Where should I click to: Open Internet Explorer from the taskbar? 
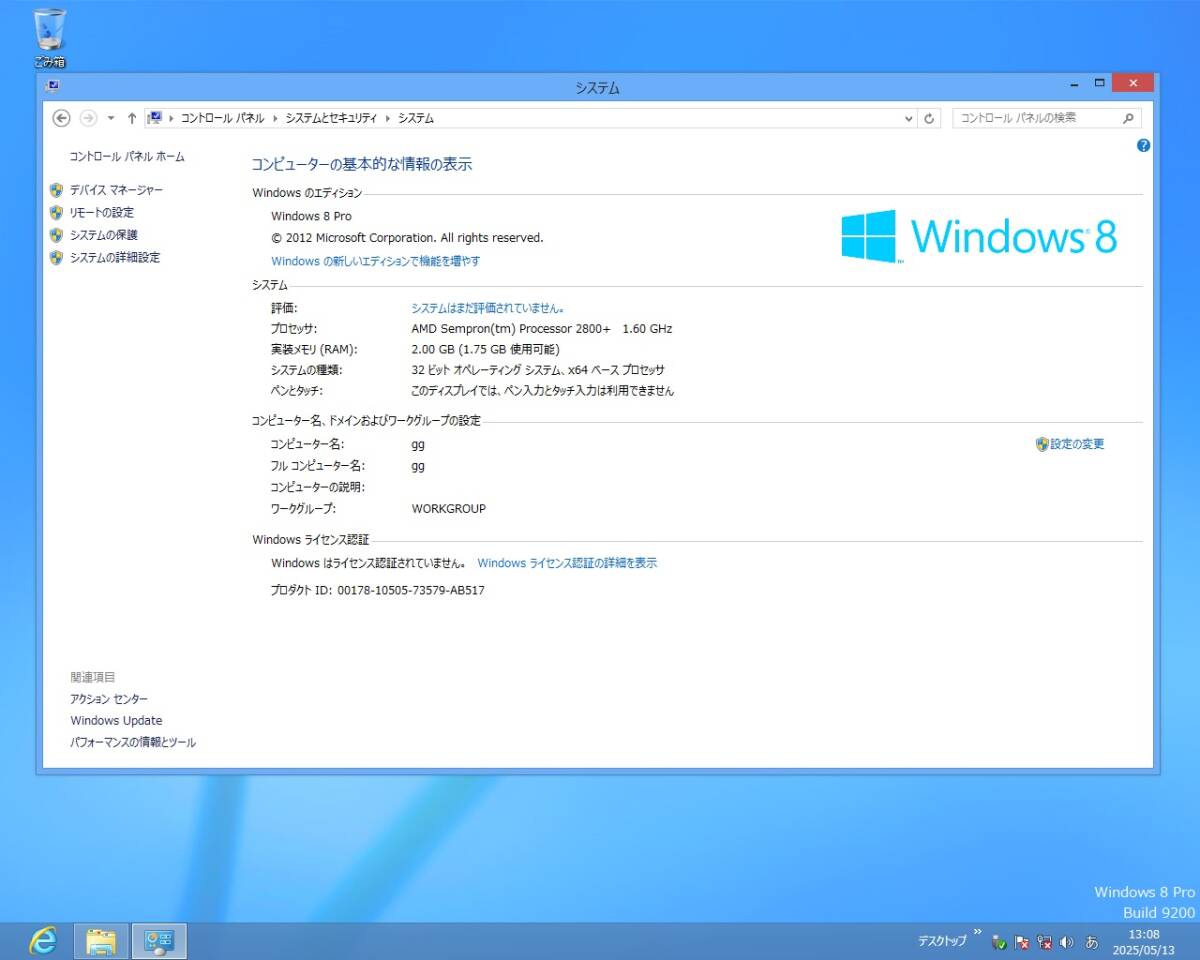(x=43, y=941)
